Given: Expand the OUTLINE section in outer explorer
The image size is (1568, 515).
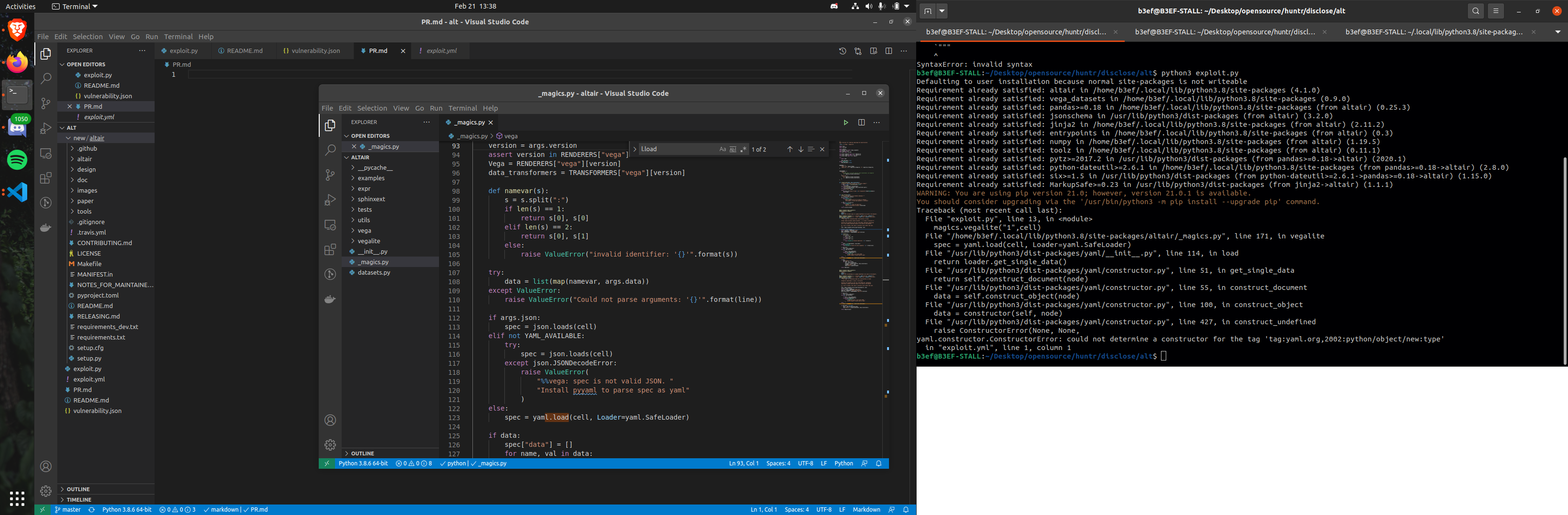Looking at the screenshot, I should point(78,489).
